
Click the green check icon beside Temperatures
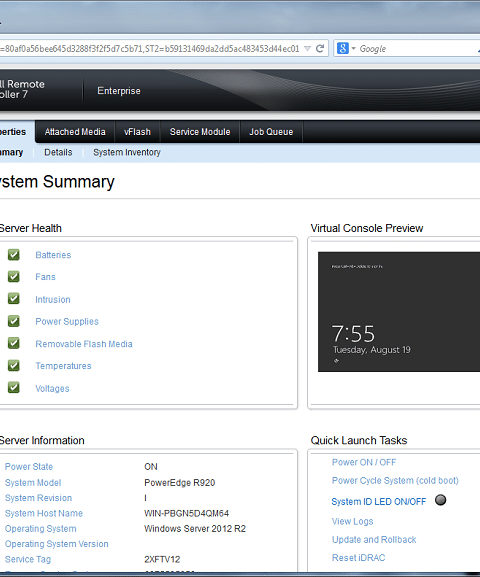14,365
